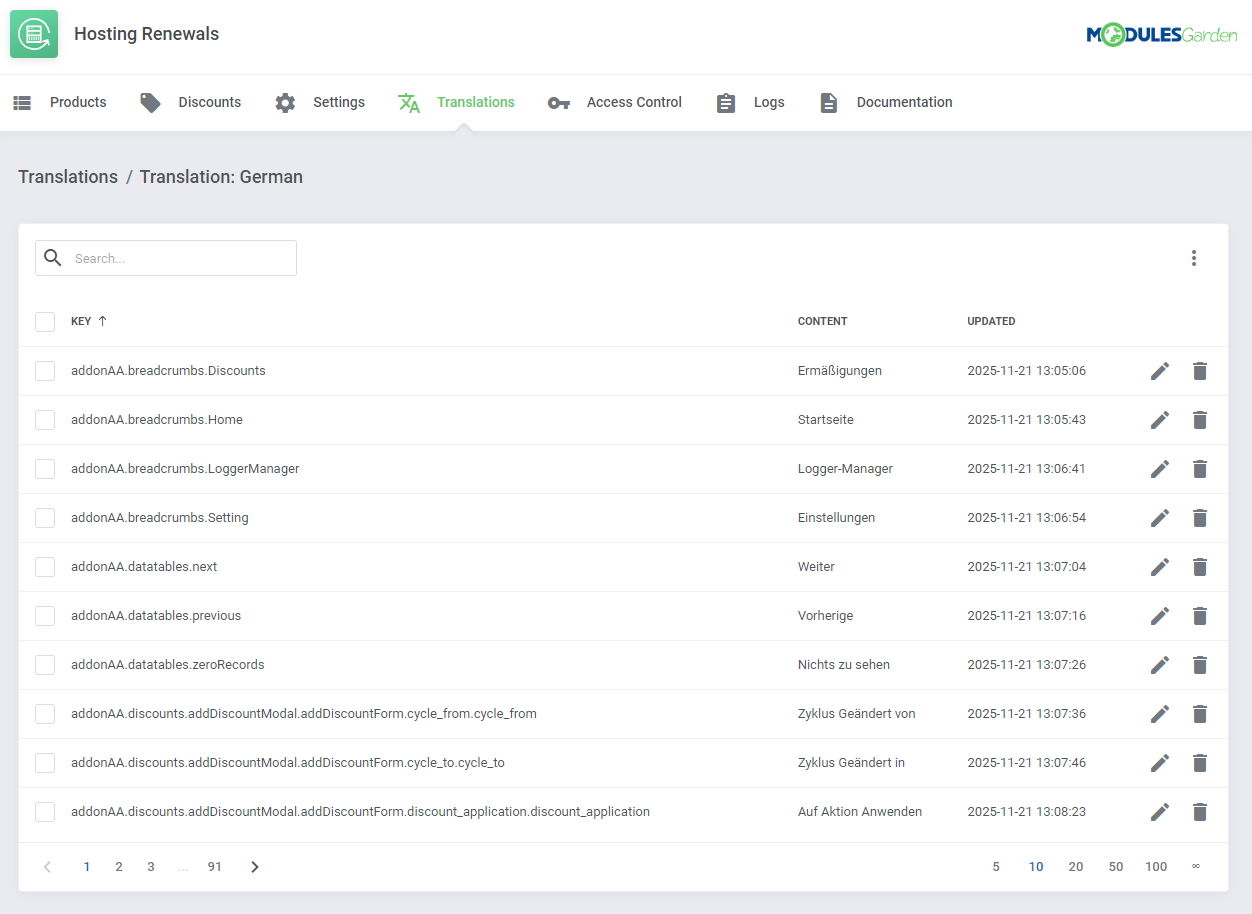The height and width of the screenshot is (914, 1252).
Task: Open the three-dot more options menu
Action: pyautogui.click(x=1193, y=258)
